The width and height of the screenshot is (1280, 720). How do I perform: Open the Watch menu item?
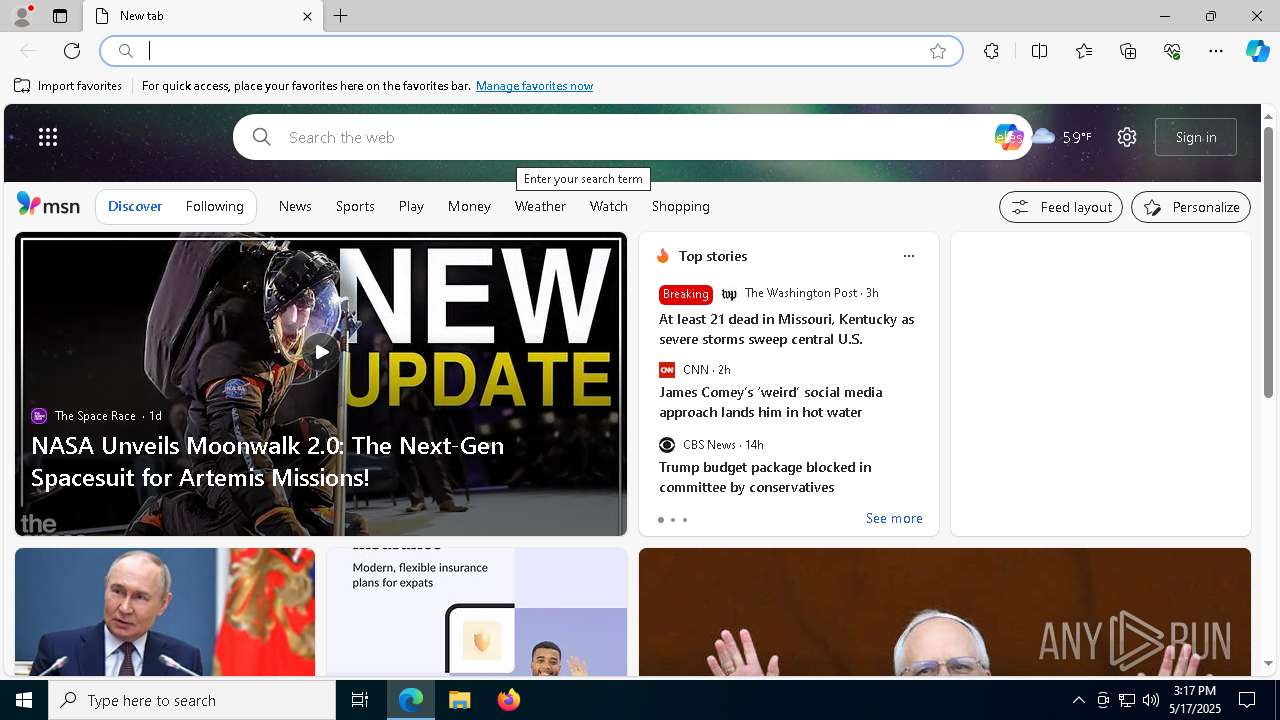[x=608, y=206]
